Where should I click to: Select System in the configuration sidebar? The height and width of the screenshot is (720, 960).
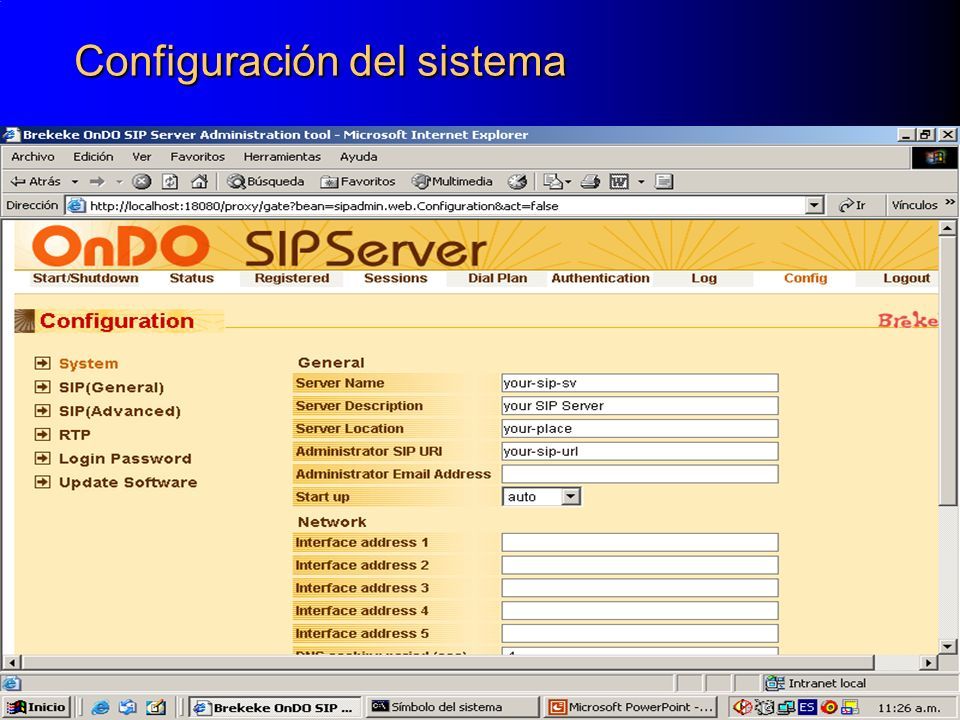pos(88,364)
